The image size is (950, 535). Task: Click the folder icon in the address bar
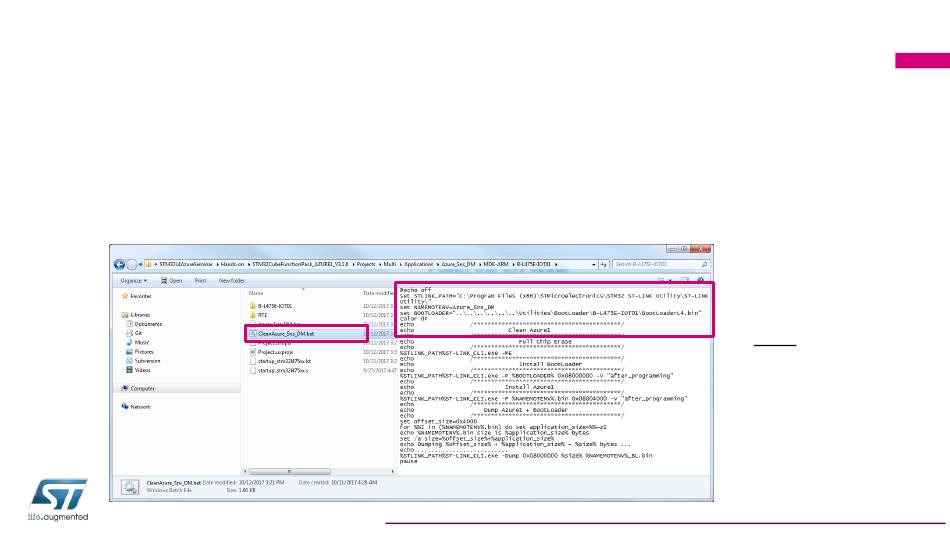pyautogui.click(x=148, y=264)
